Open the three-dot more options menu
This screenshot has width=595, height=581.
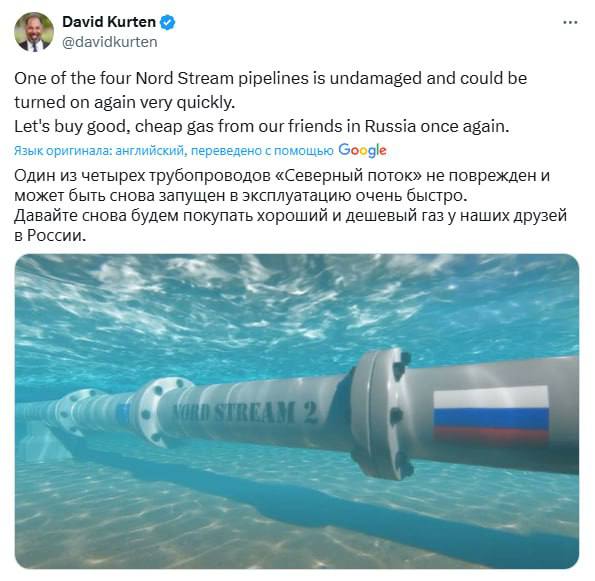click(x=570, y=23)
